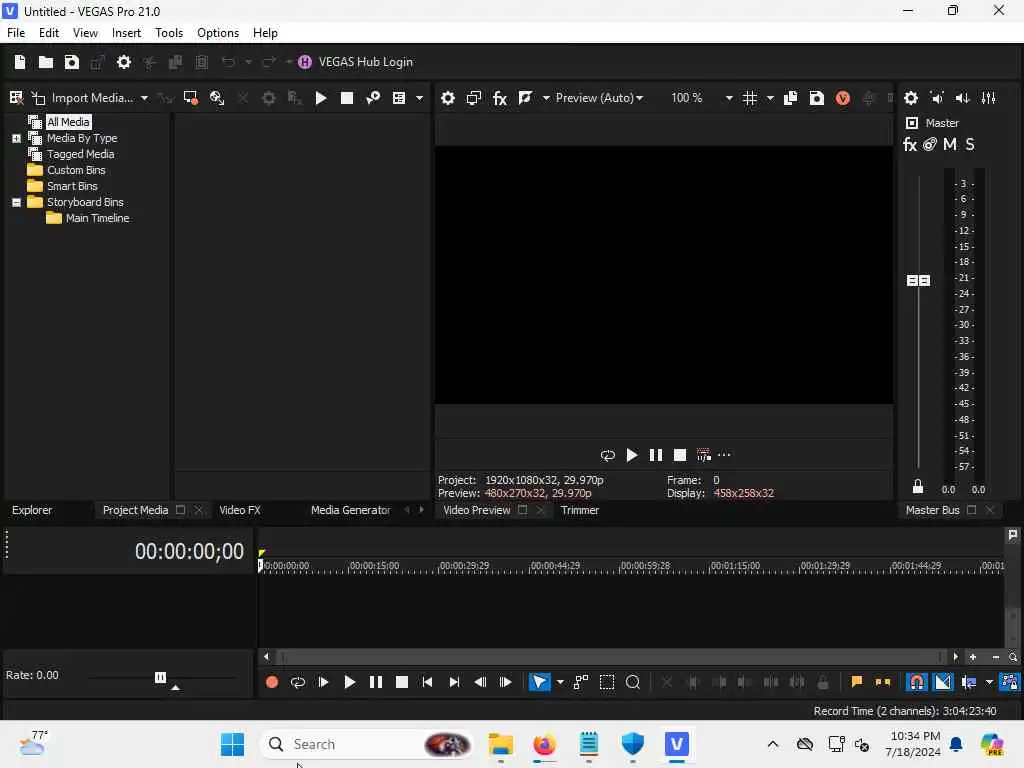
Task: Save the project using the toolbar disk icon
Action: point(72,62)
